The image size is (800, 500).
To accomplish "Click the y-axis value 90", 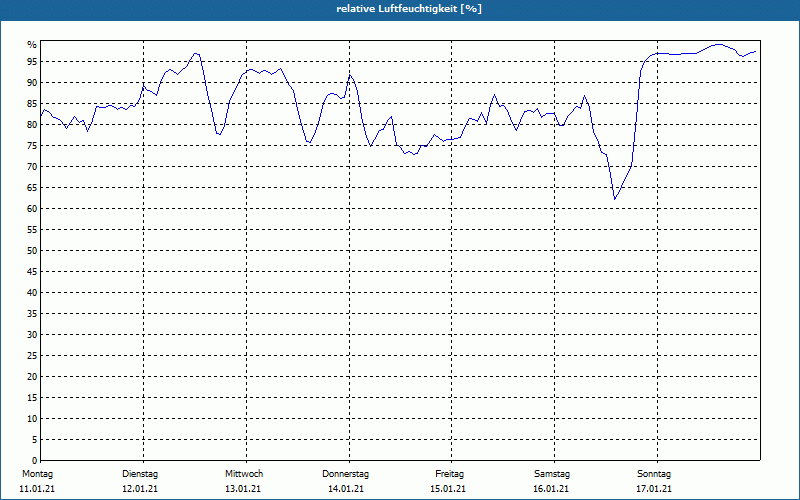I will click(32, 83).
